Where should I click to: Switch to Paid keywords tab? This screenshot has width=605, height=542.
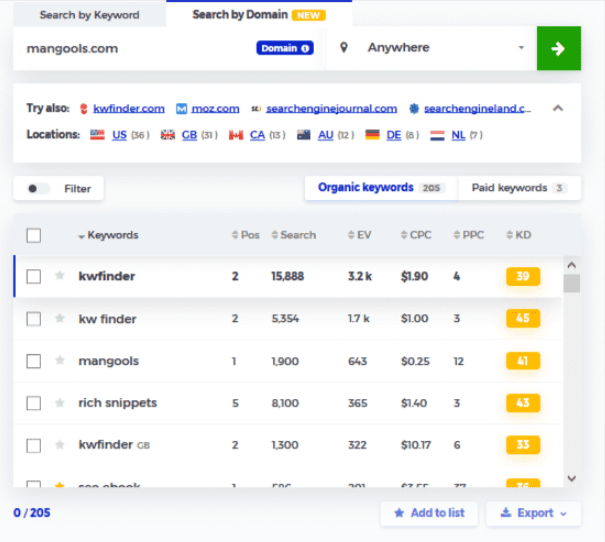[519, 188]
